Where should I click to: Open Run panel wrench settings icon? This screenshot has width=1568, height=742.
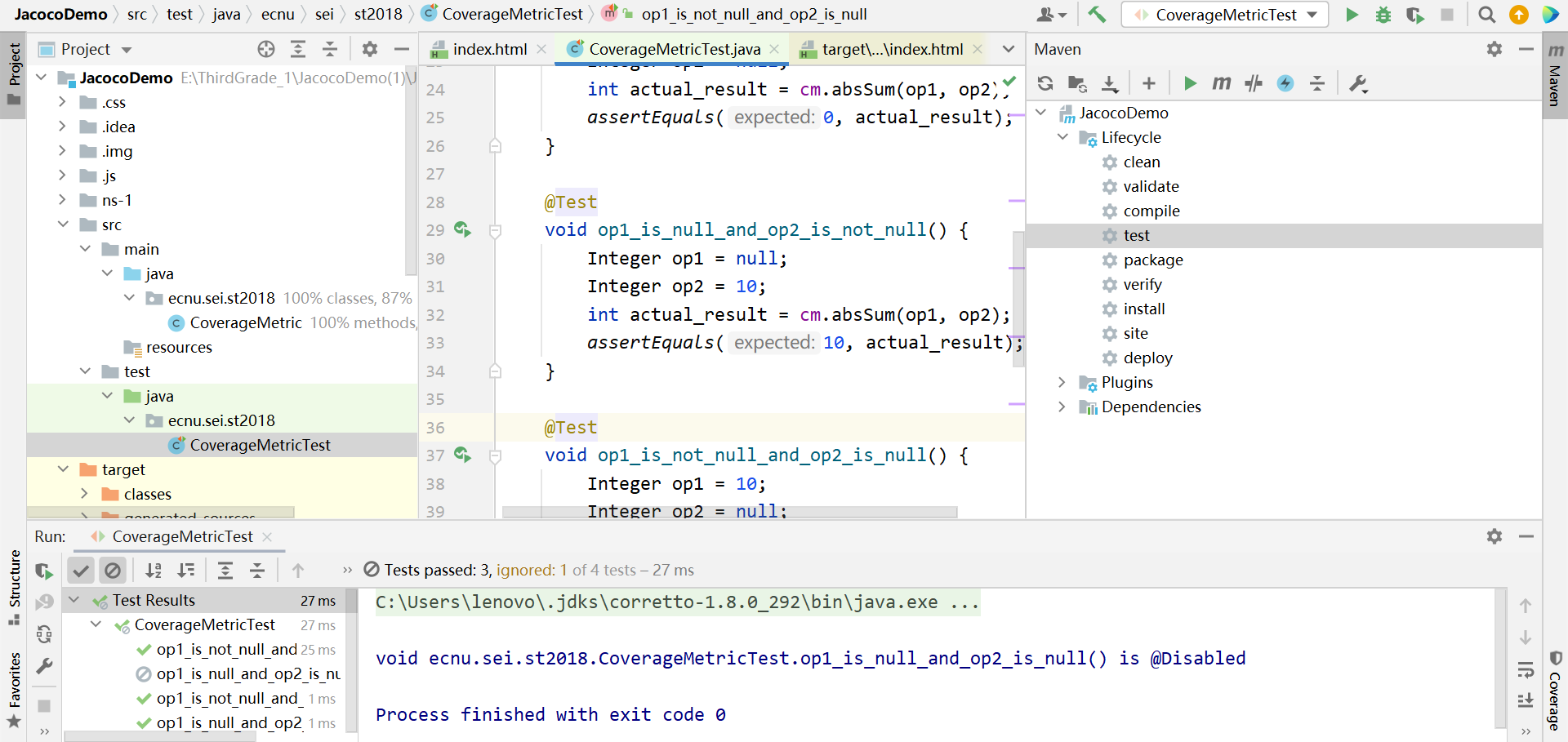click(x=44, y=666)
